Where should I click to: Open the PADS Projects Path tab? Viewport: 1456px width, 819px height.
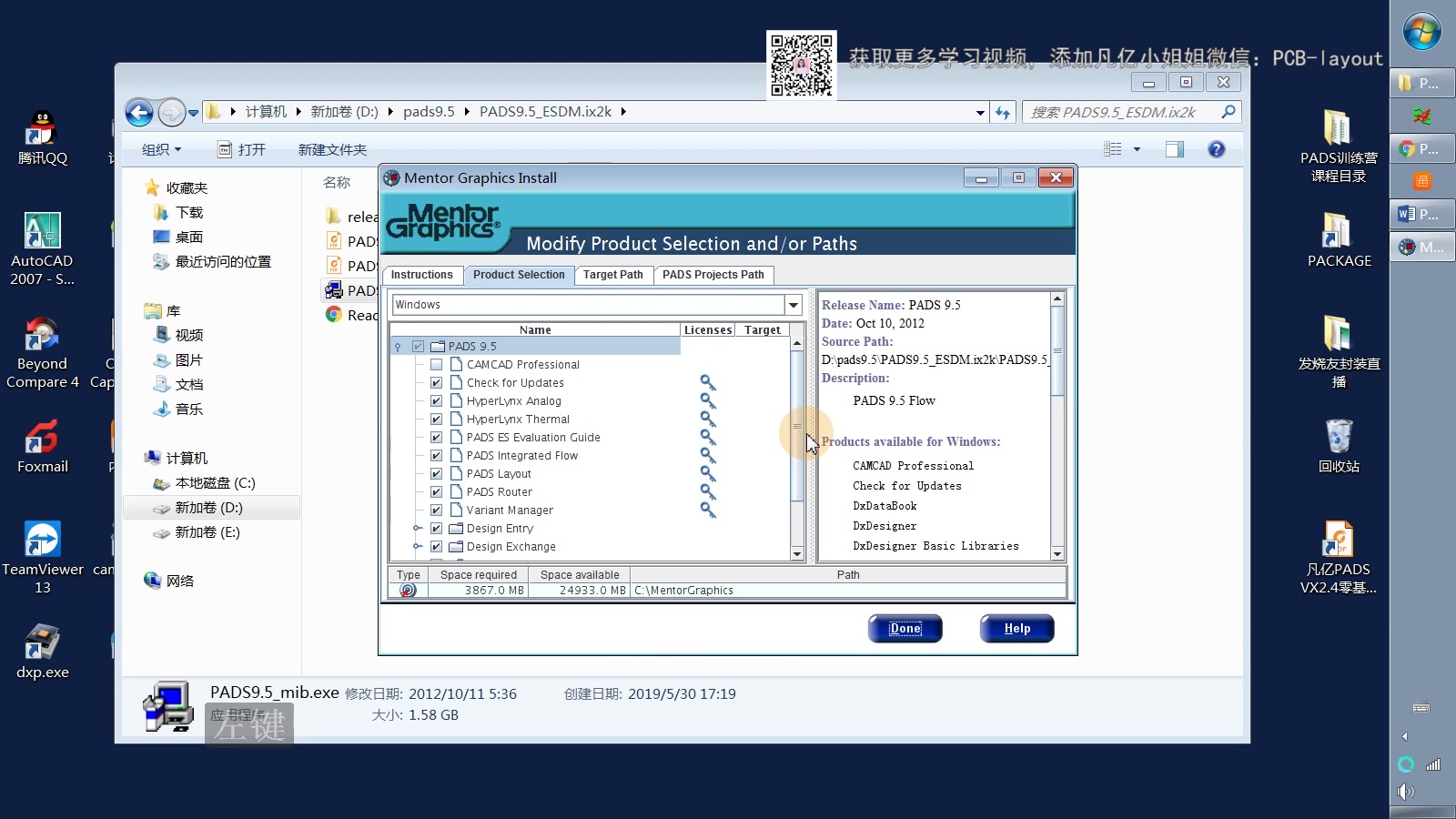pyautogui.click(x=713, y=275)
